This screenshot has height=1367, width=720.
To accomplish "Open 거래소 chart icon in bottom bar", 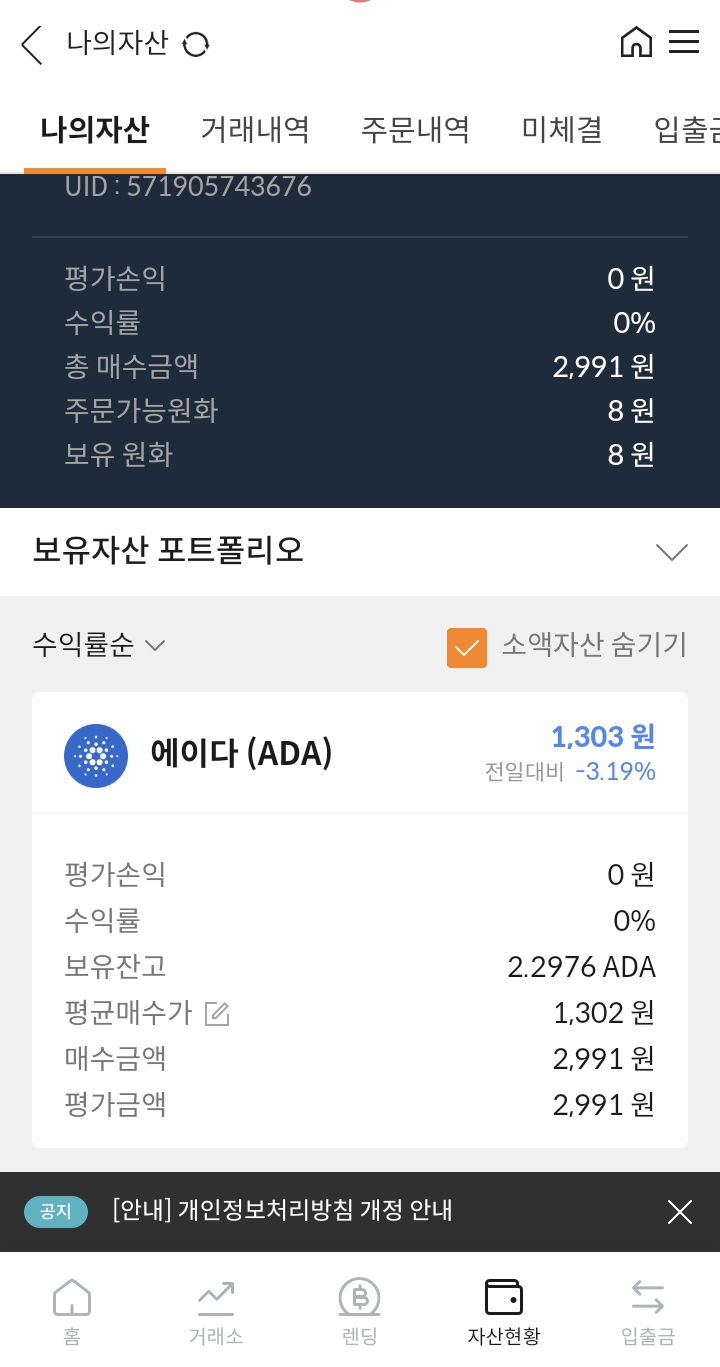I will coord(216,1311).
